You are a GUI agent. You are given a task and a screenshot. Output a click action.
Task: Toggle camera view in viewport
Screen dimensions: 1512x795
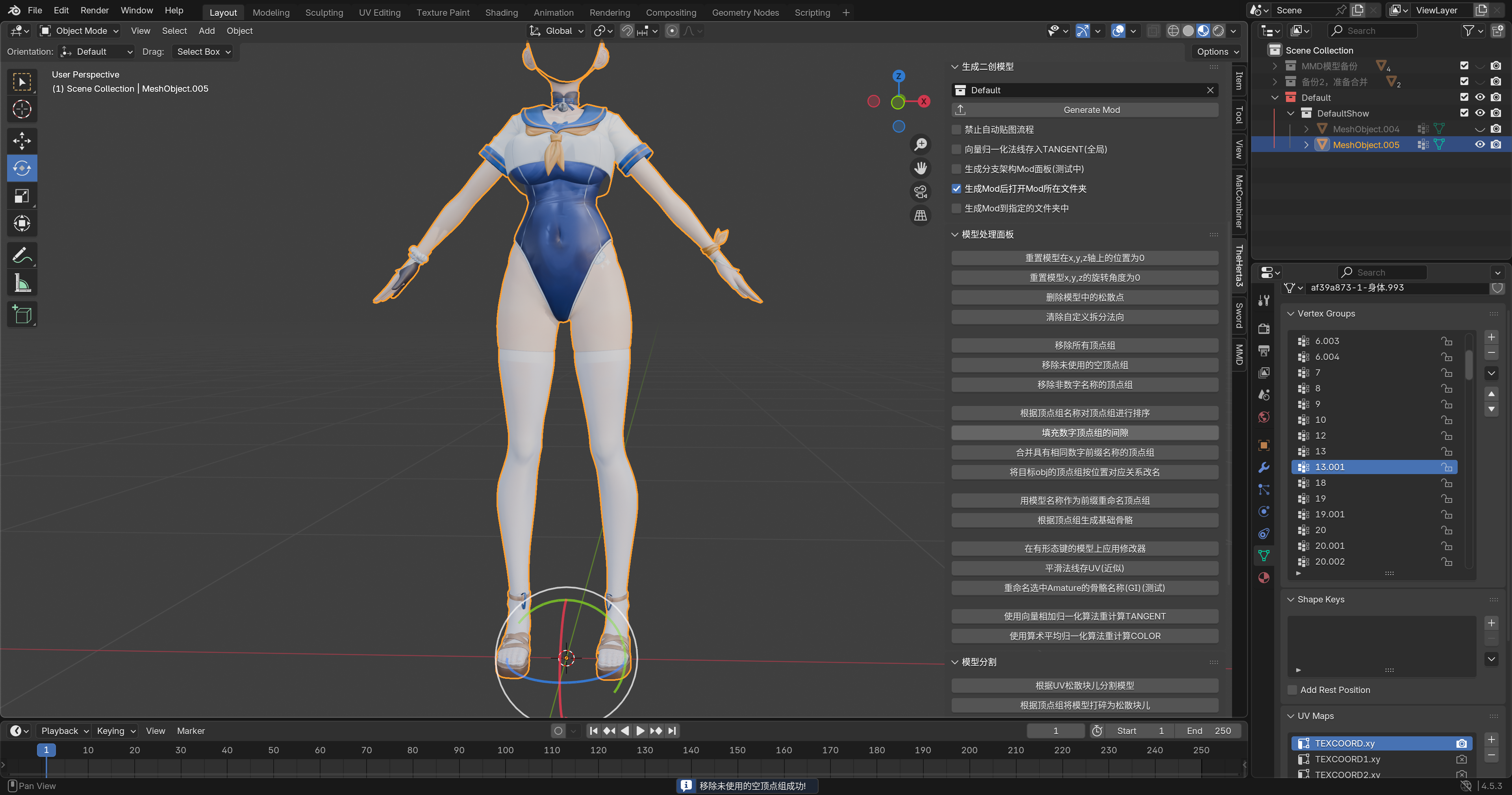920,191
